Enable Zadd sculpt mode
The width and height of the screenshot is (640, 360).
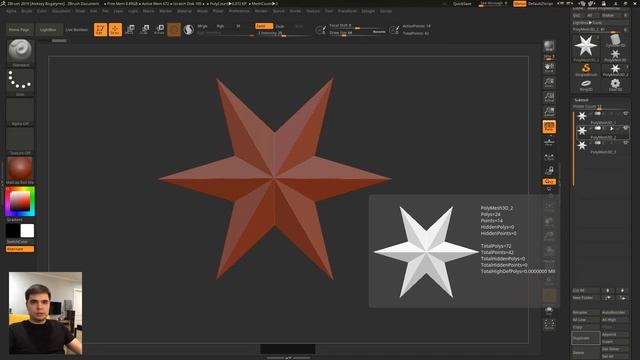coord(264,26)
